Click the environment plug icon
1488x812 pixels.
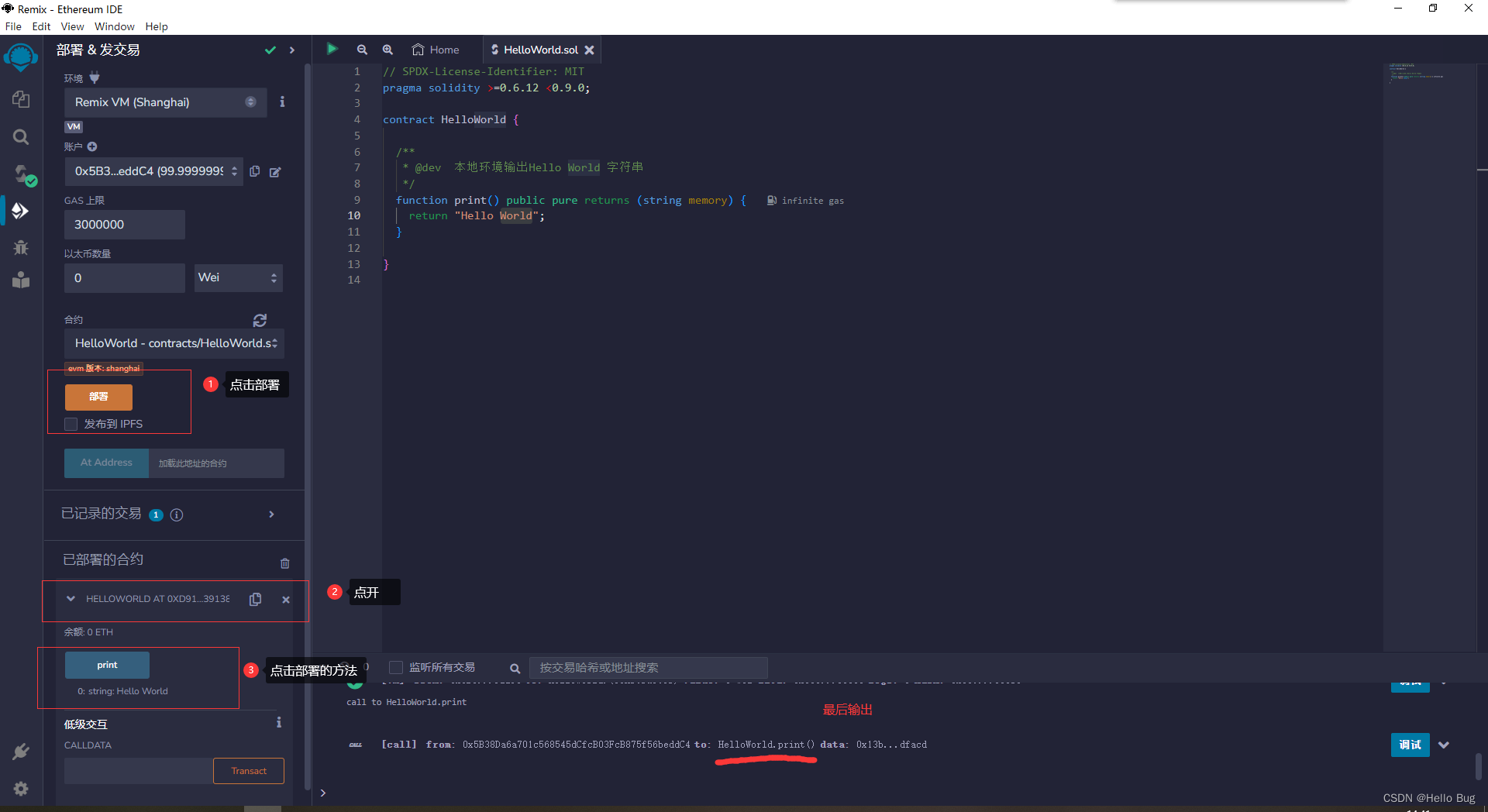95,77
